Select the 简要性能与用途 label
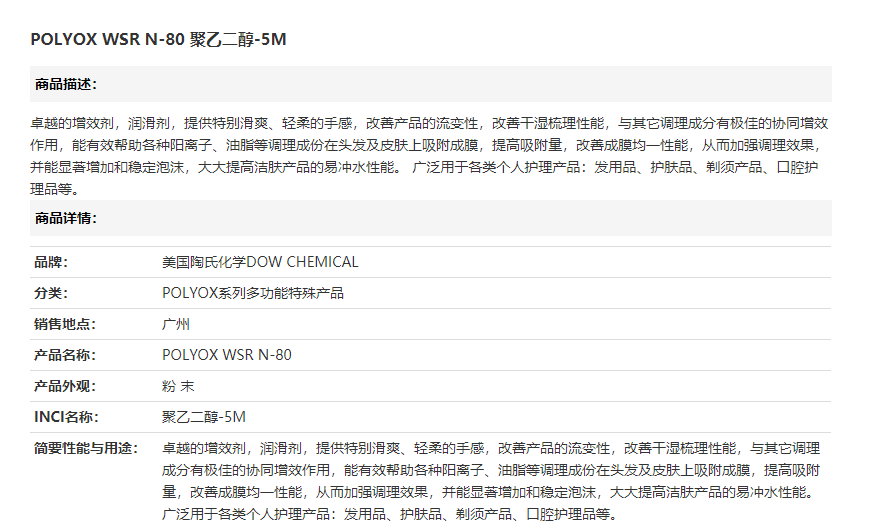The image size is (888, 529). point(86,448)
